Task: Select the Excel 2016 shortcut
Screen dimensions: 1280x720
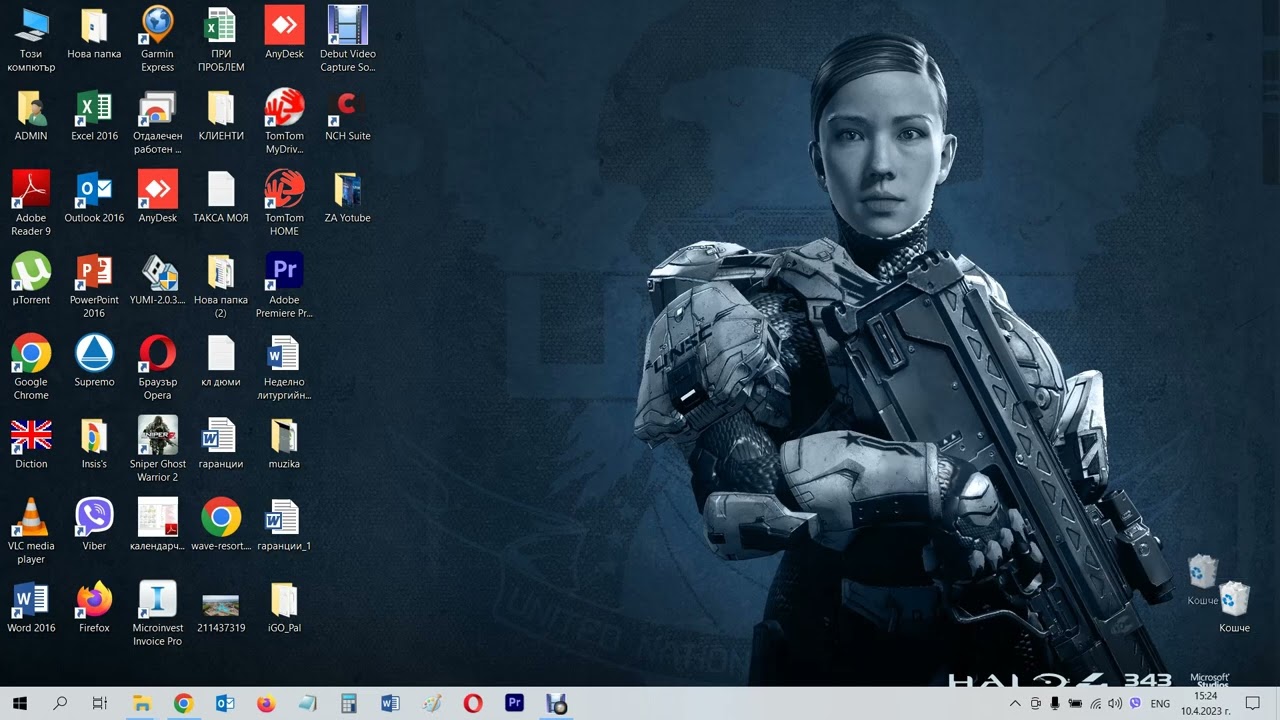Action: [x=94, y=116]
